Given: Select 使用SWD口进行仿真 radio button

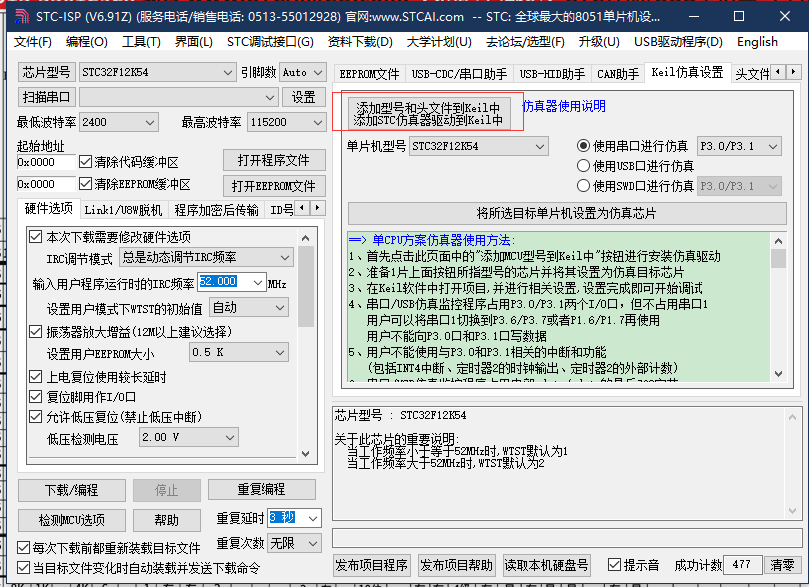Looking at the screenshot, I should [583, 186].
